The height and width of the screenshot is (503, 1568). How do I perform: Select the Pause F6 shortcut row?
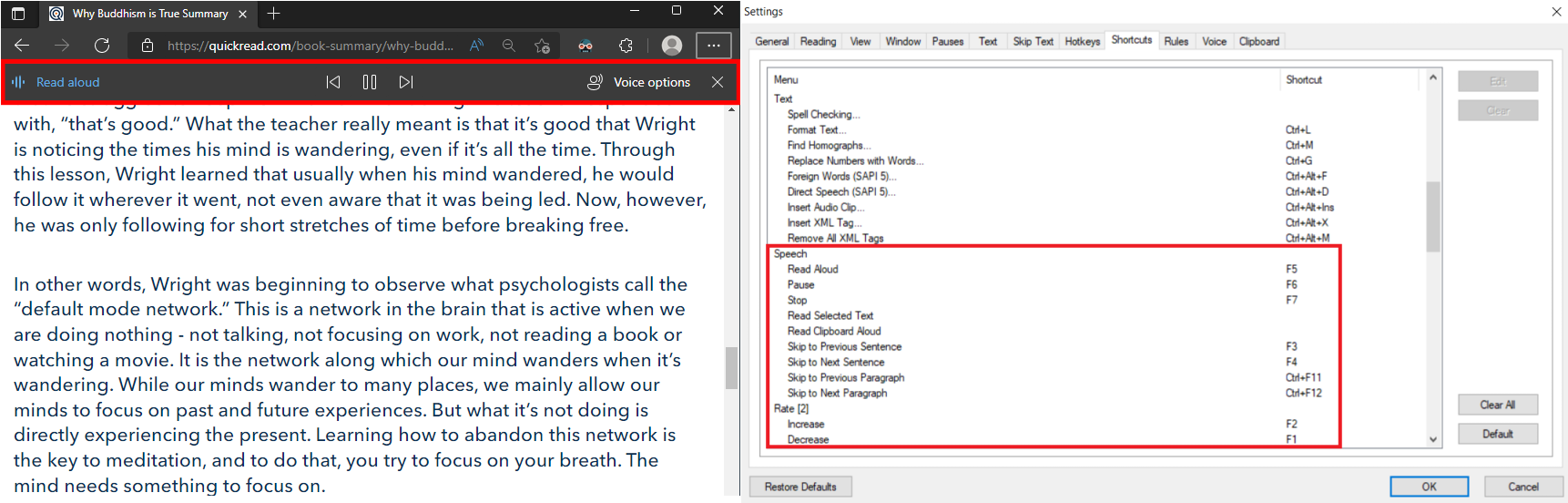coord(1096,285)
